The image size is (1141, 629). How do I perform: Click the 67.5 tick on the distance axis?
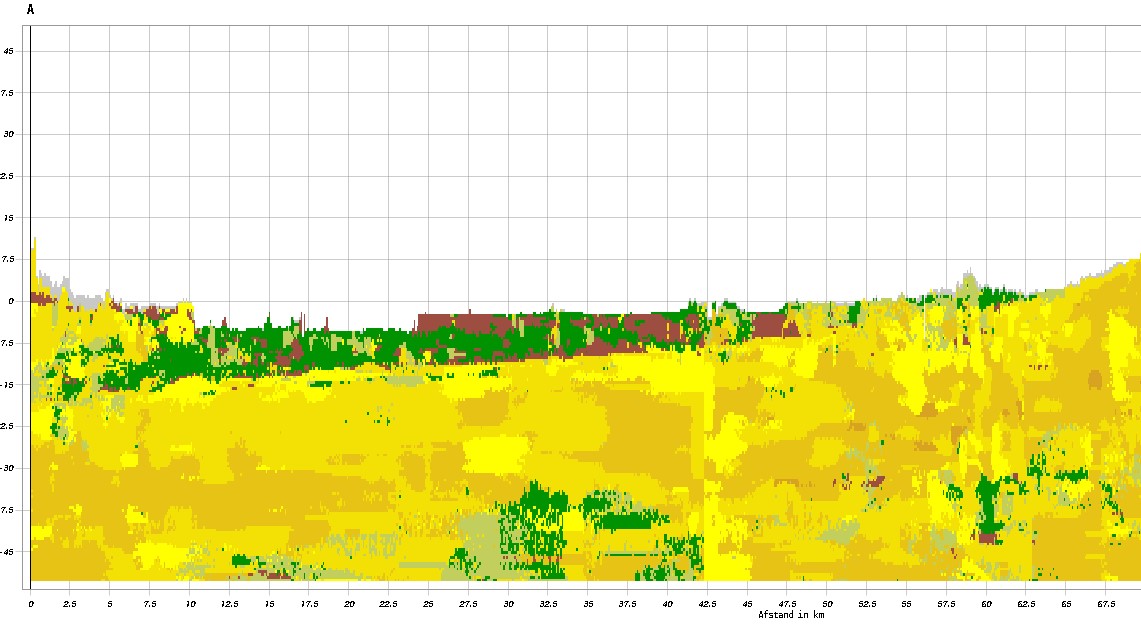1105,605
